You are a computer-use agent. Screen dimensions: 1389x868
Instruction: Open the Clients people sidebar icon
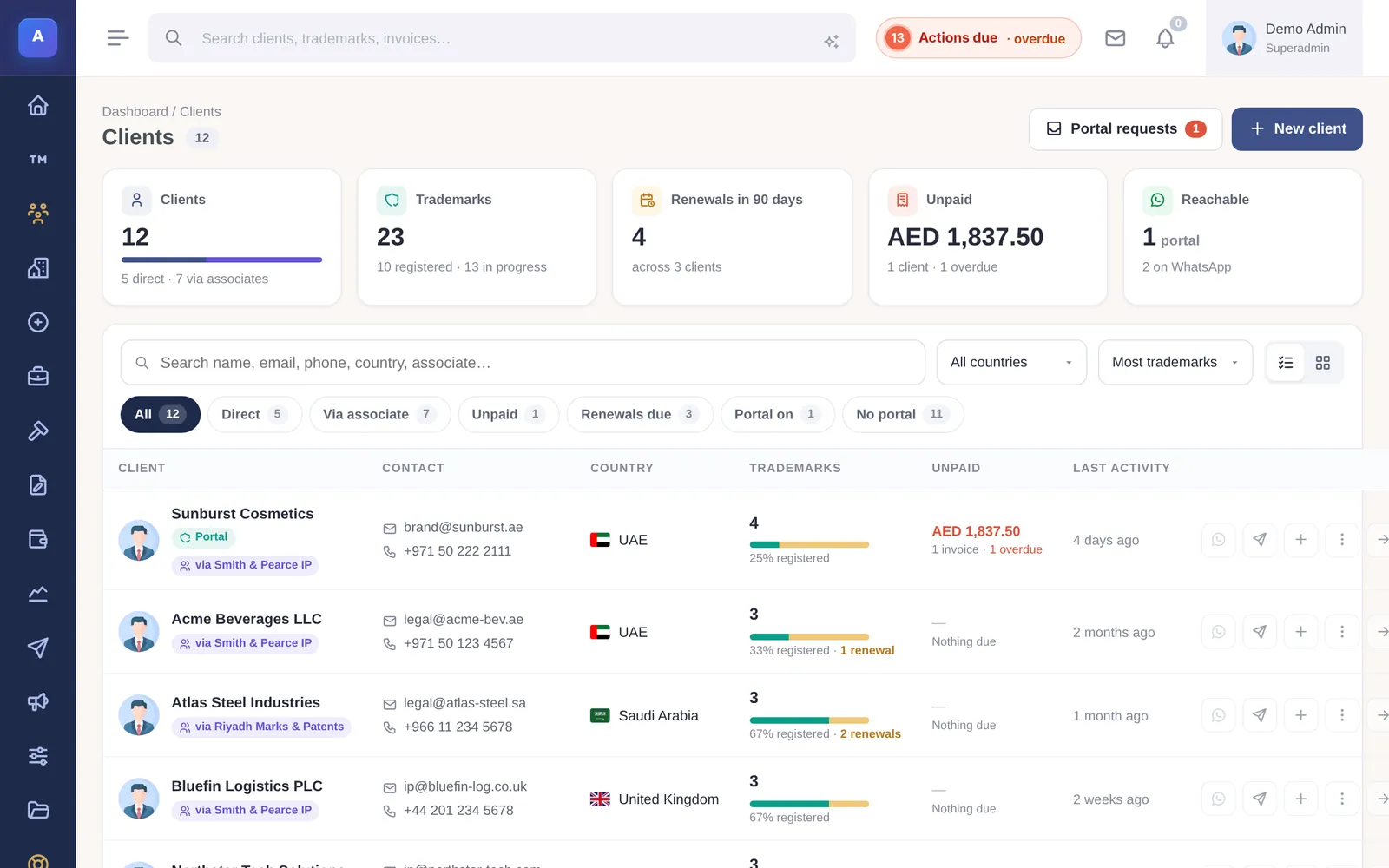(x=37, y=214)
